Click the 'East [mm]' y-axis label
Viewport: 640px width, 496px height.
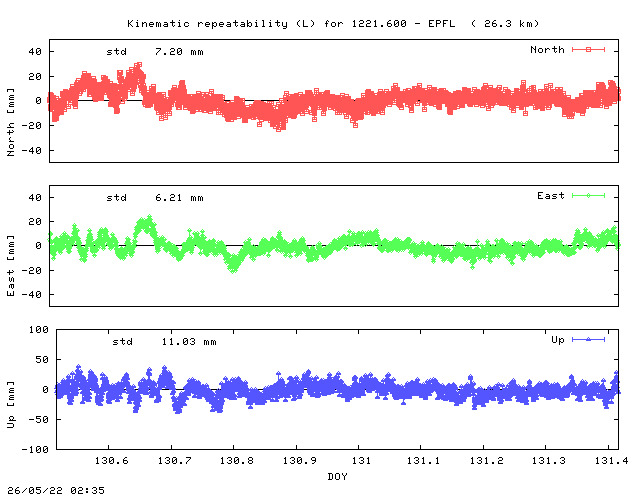coord(11,265)
